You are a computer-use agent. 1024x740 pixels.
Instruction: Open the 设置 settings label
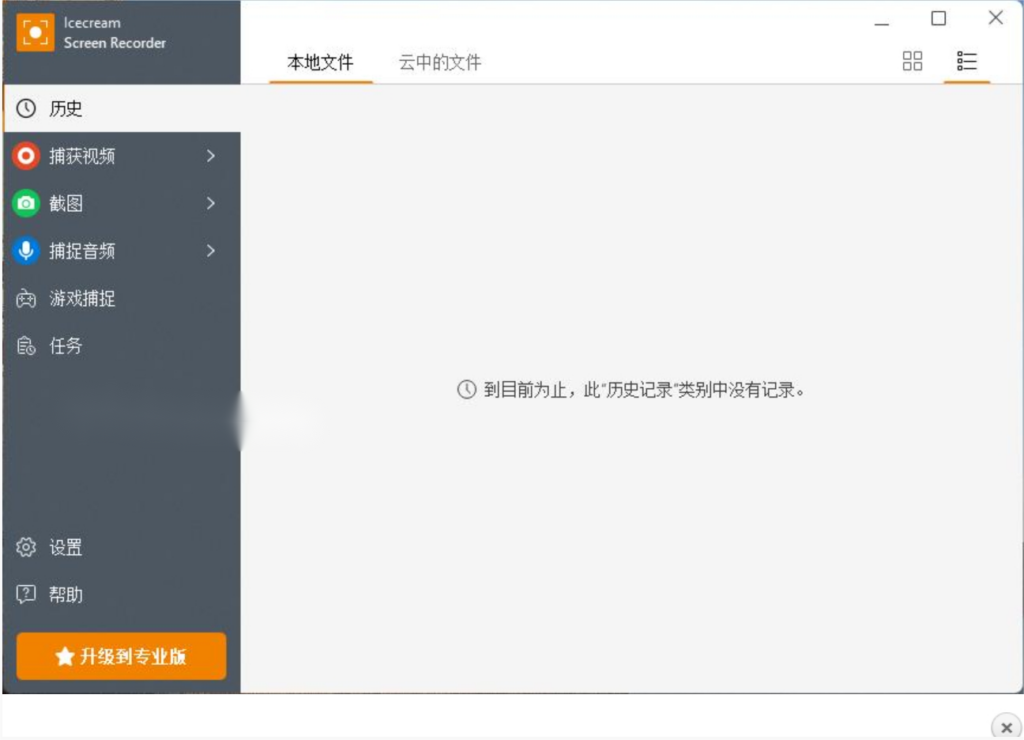click(66, 547)
